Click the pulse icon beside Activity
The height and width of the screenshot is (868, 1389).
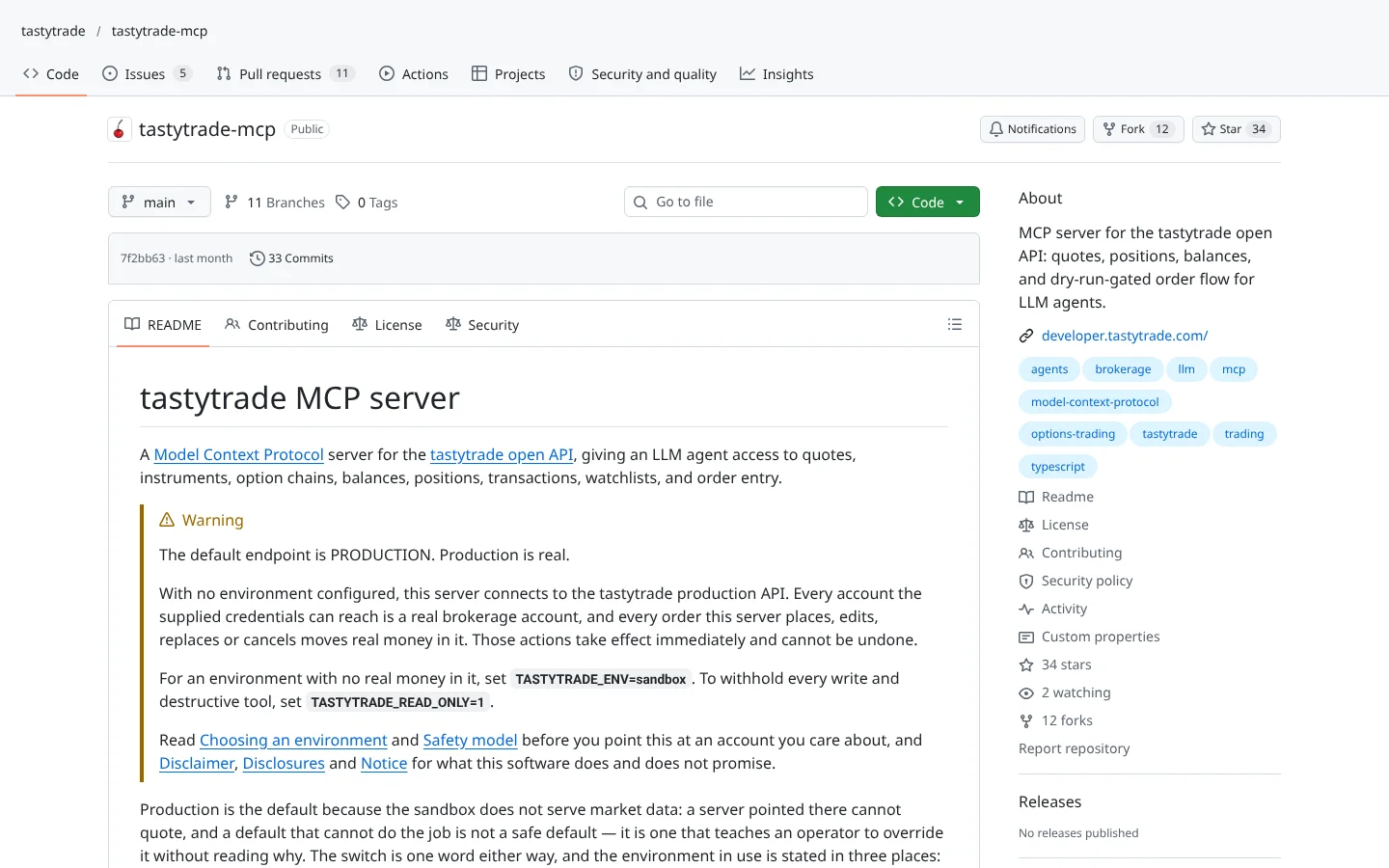click(1026, 609)
